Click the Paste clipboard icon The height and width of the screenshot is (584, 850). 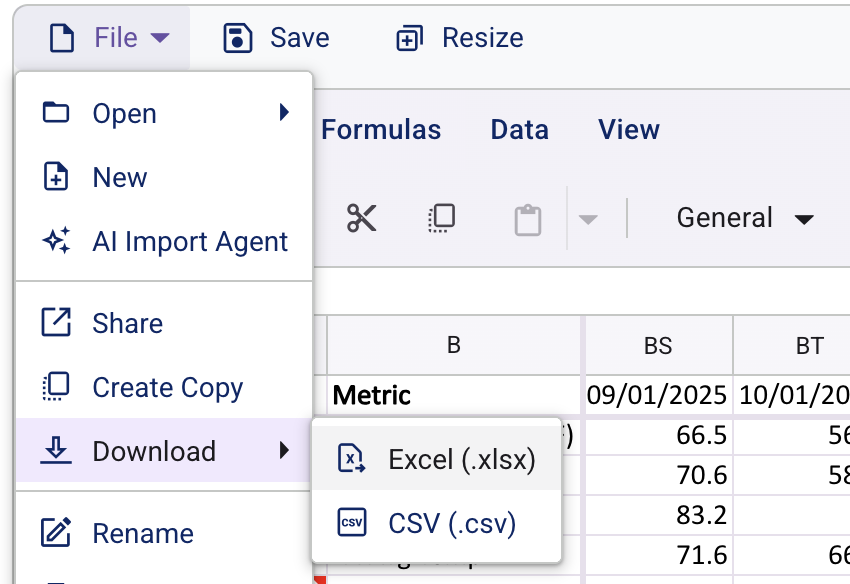pos(527,218)
